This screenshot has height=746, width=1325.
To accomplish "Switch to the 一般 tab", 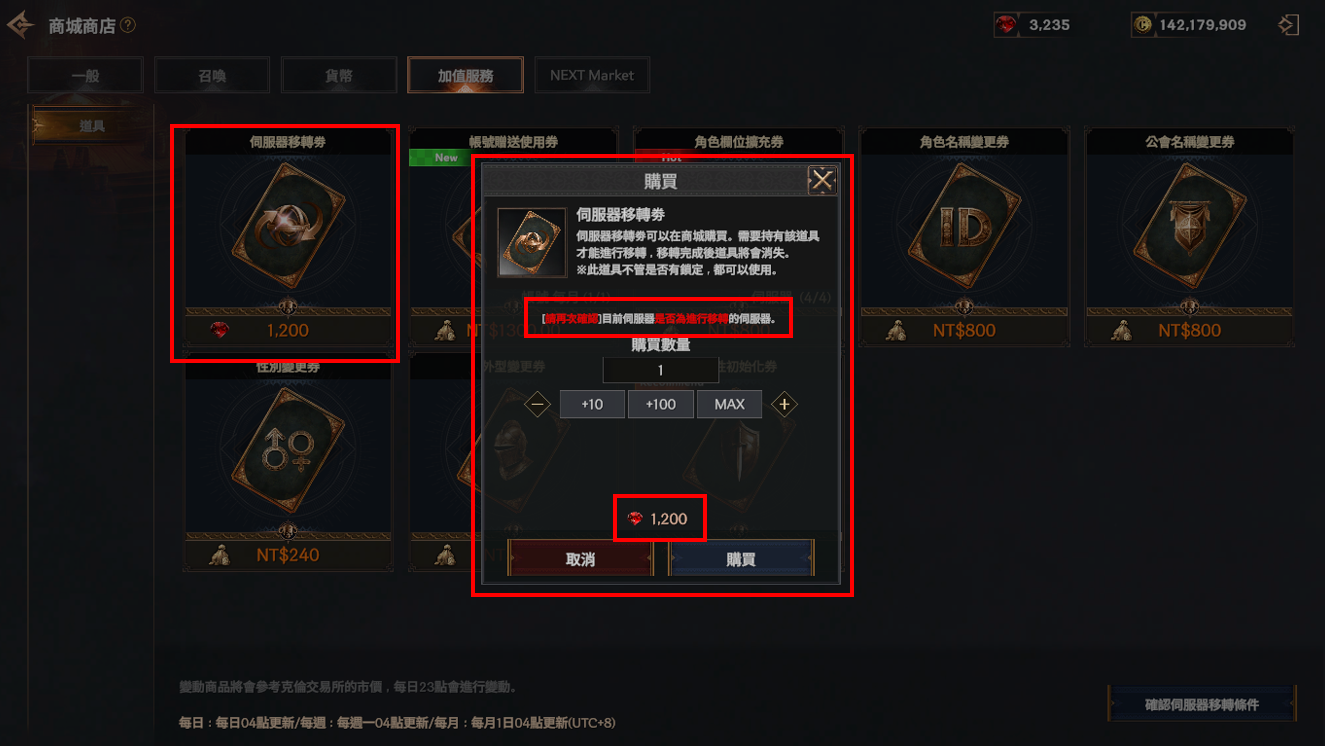I will coord(85,75).
